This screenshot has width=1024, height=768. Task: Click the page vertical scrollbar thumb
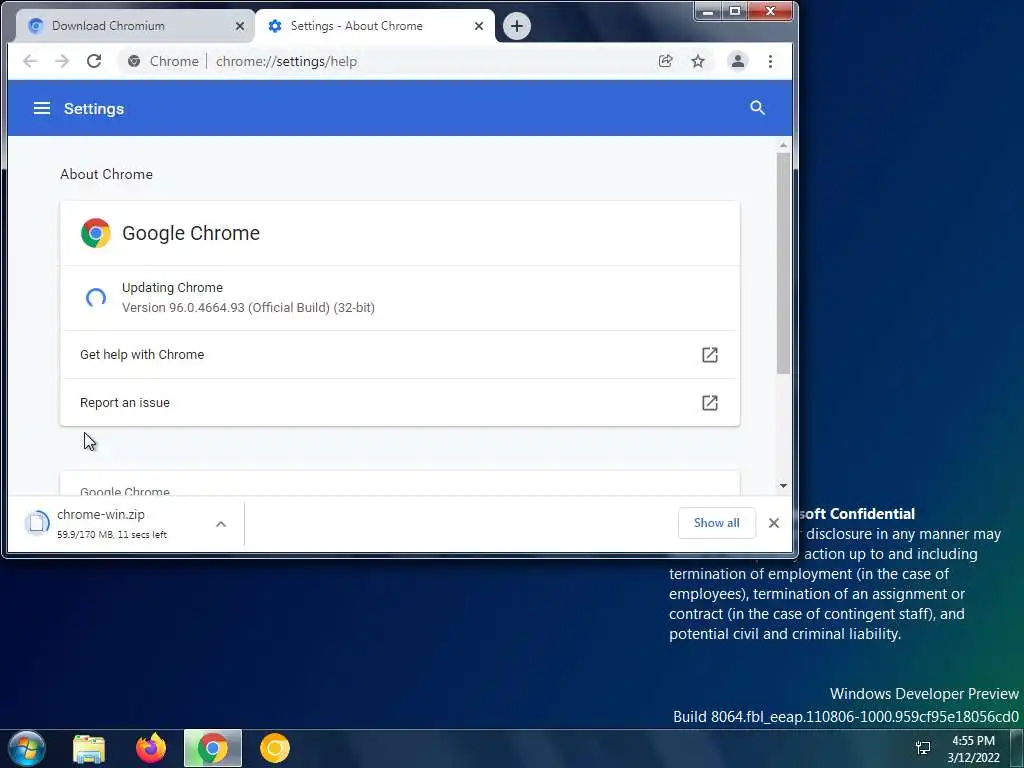click(x=783, y=264)
